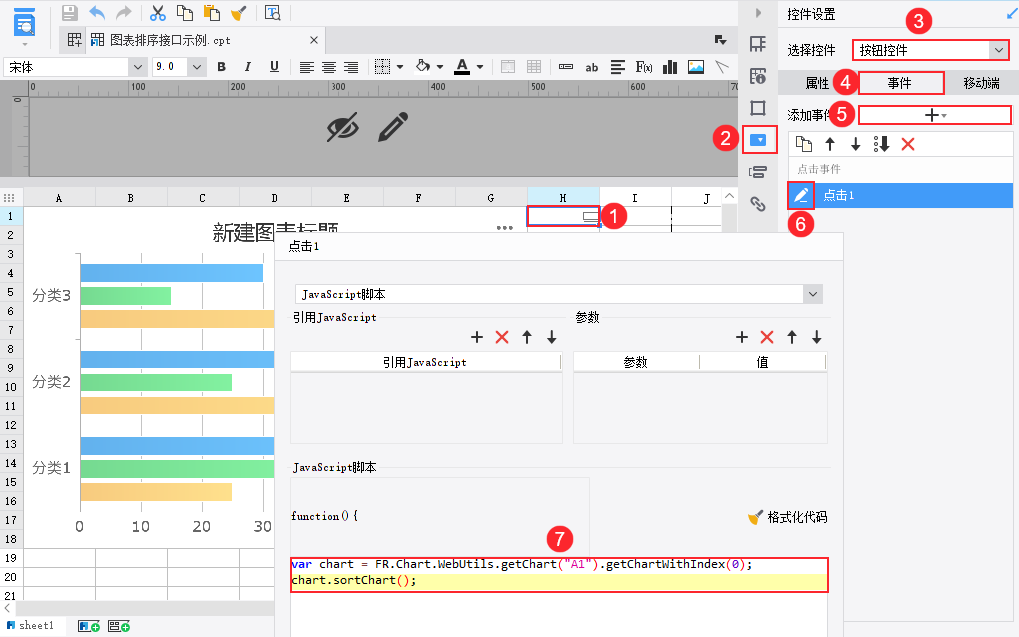Center align text
This screenshot has height=637, width=1019.
329,67
